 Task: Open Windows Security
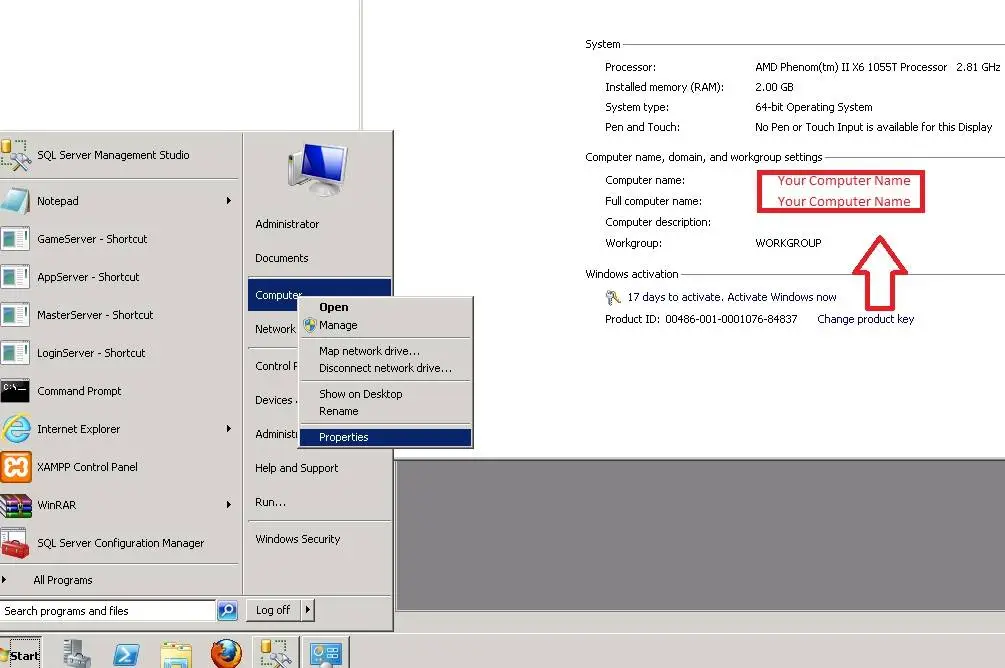pyautogui.click(x=297, y=539)
